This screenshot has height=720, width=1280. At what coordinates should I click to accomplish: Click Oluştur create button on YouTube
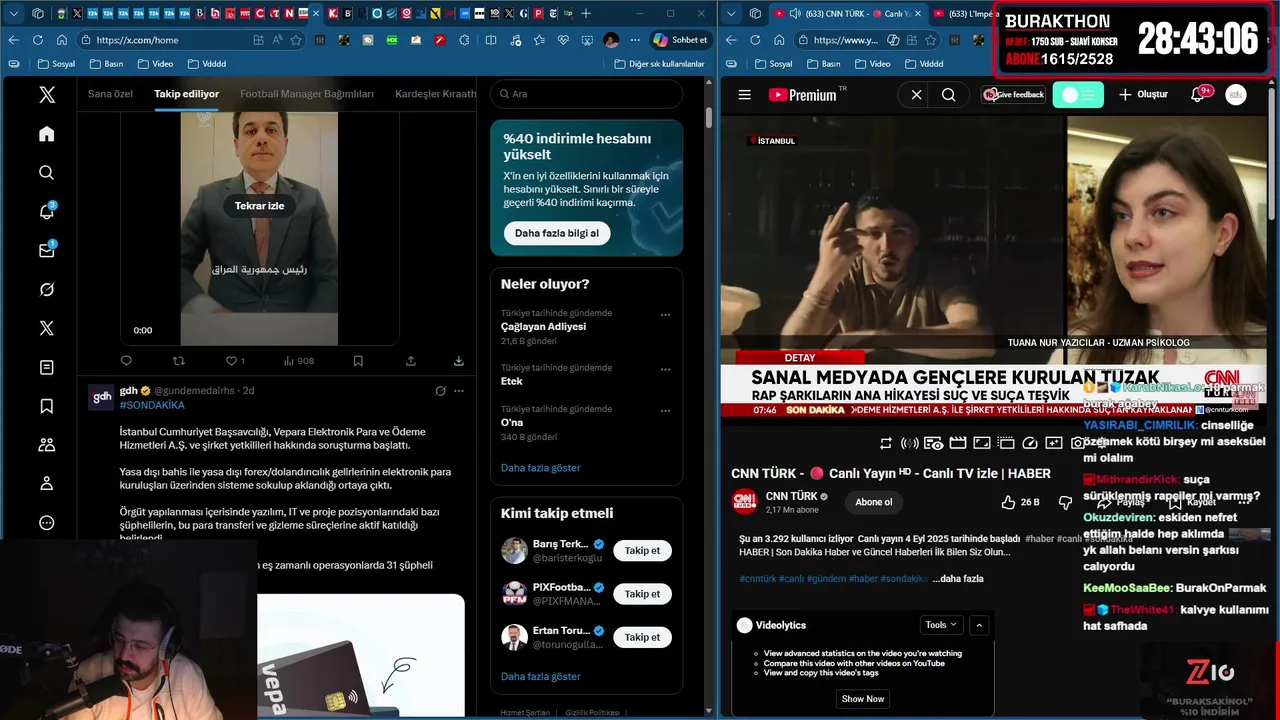point(1143,95)
